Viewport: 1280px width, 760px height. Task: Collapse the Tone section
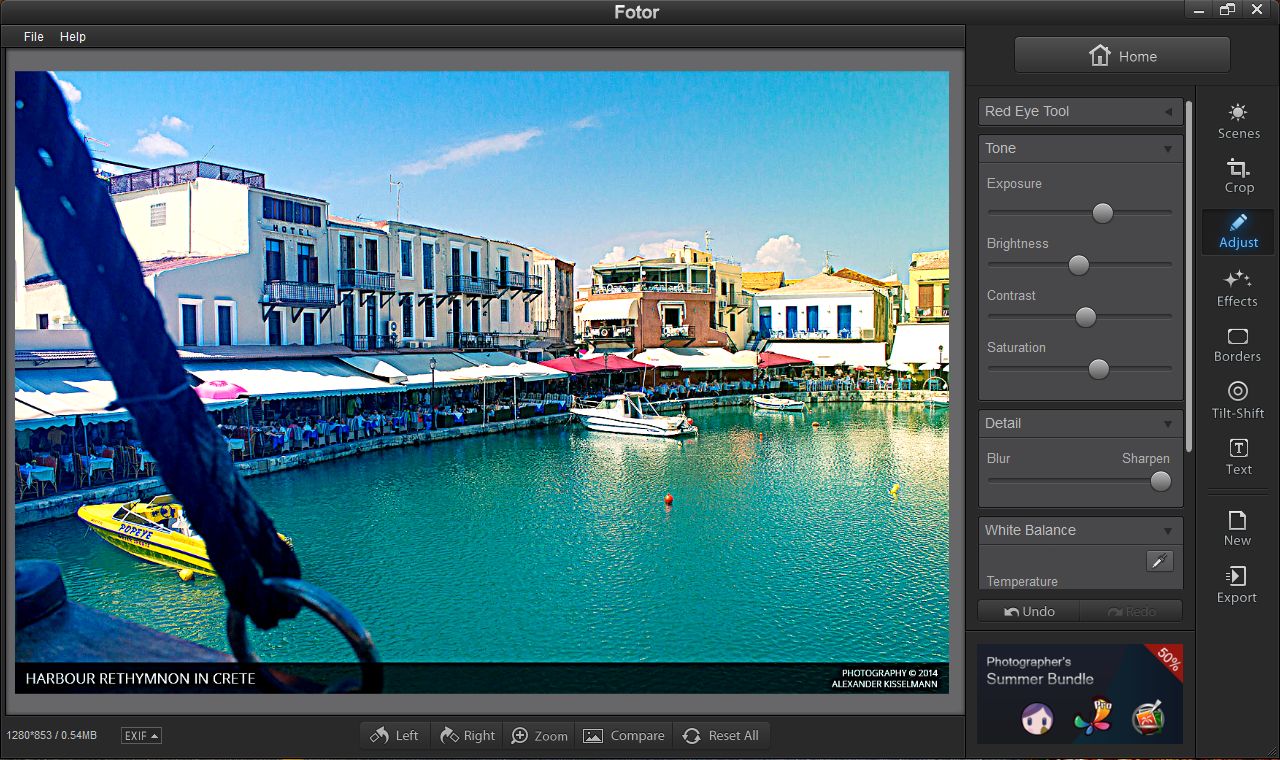click(1080, 148)
